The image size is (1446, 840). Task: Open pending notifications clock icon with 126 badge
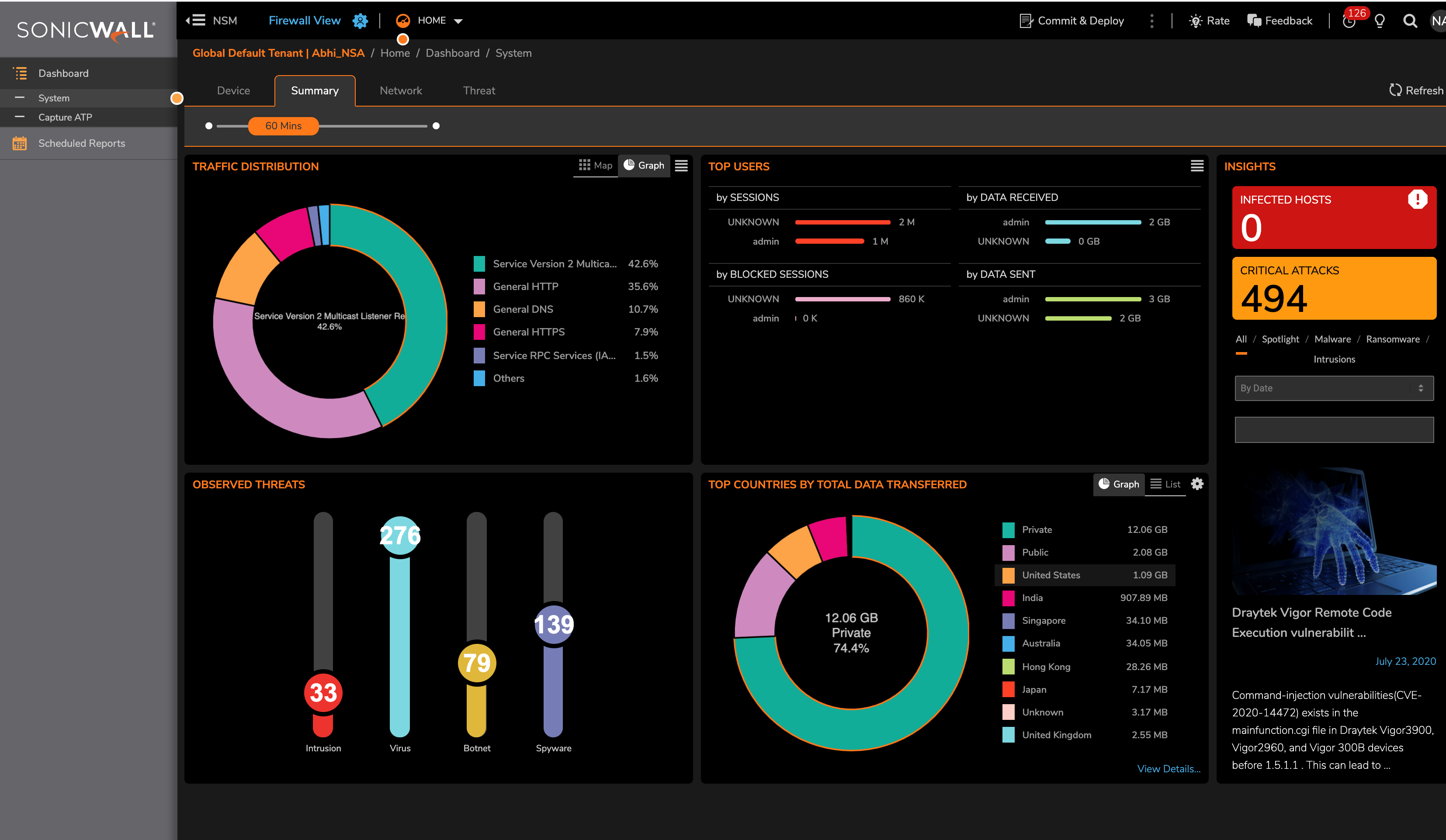click(1349, 21)
